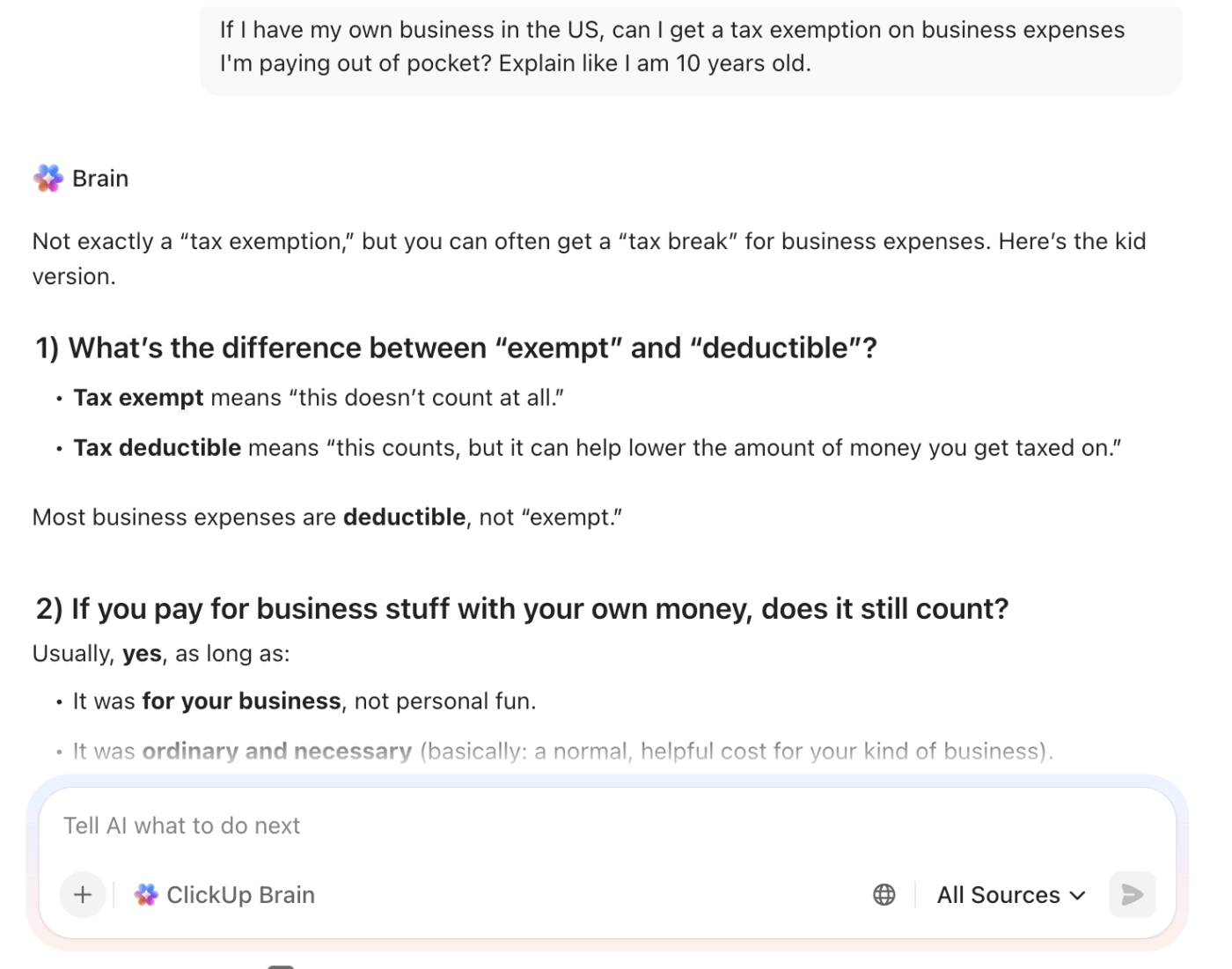Screen dimensions: 1232x969
Task: Click the "Most business expenses are deductible" line
Action: (326, 518)
